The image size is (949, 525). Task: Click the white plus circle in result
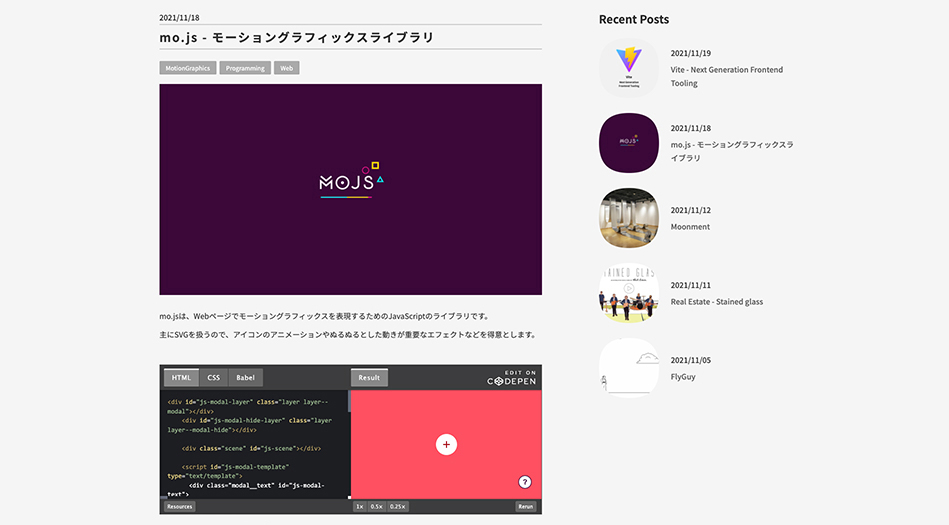click(x=446, y=444)
